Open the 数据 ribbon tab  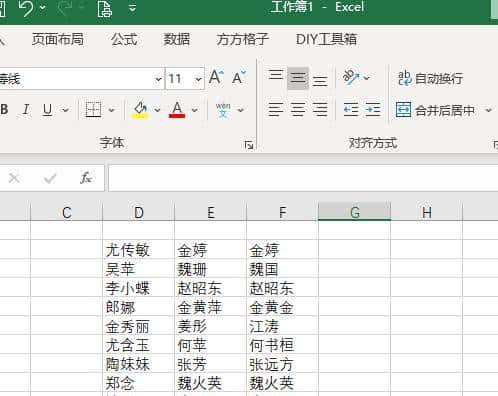177,39
